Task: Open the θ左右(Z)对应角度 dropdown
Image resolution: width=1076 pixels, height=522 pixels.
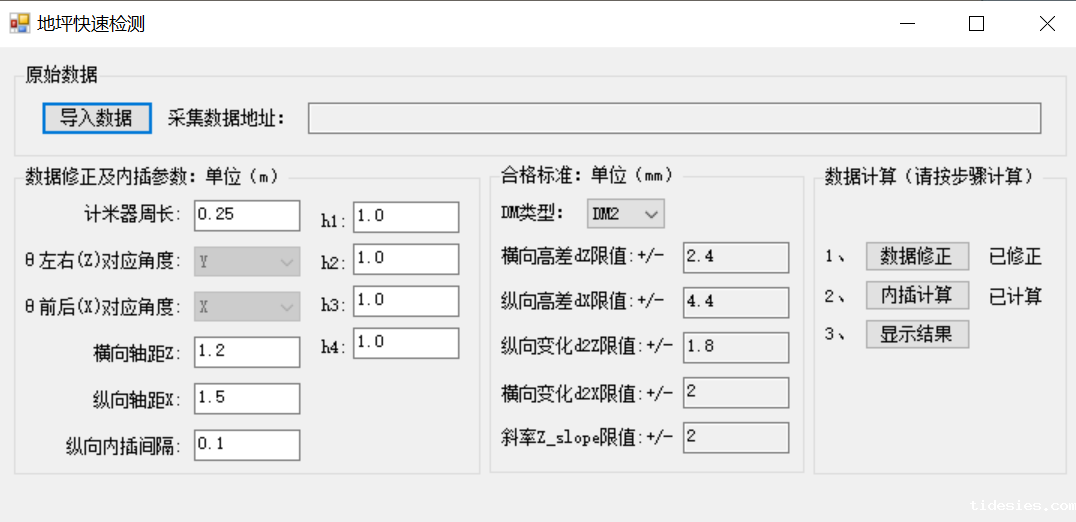Action: click(x=247, y=263)
